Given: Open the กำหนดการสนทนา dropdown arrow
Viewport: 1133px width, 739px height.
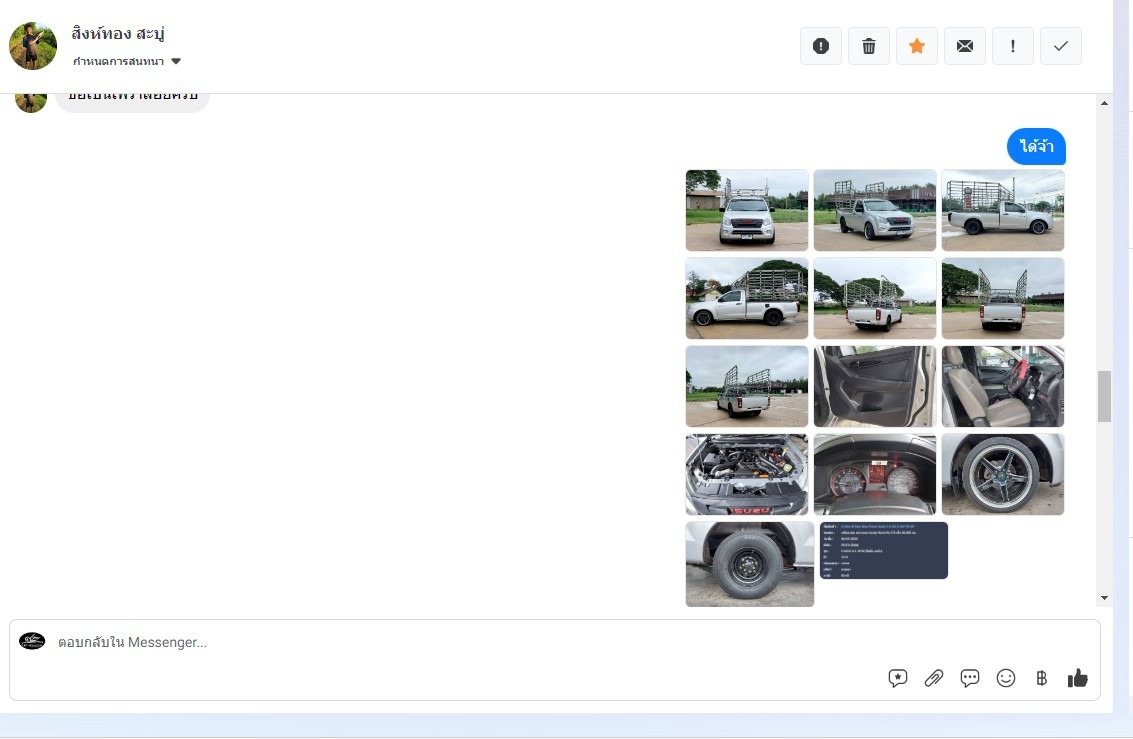Looking at the screenshot, I should [176, 61].
